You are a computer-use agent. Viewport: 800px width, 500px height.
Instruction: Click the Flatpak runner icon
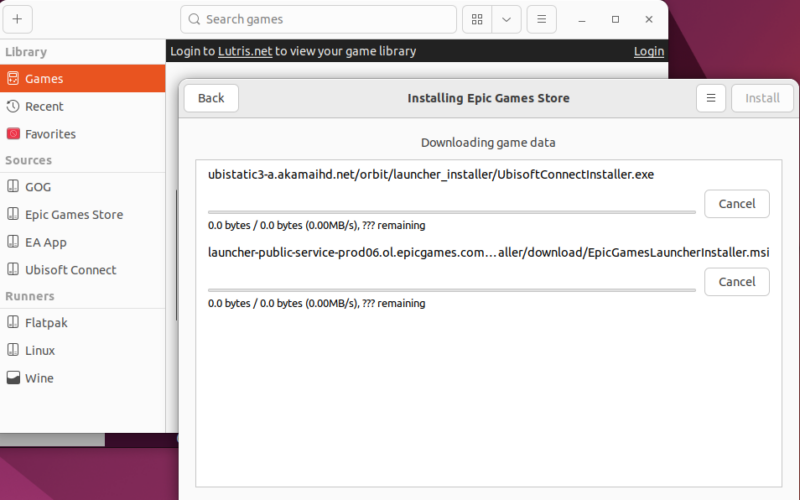[x=13, y=322]
